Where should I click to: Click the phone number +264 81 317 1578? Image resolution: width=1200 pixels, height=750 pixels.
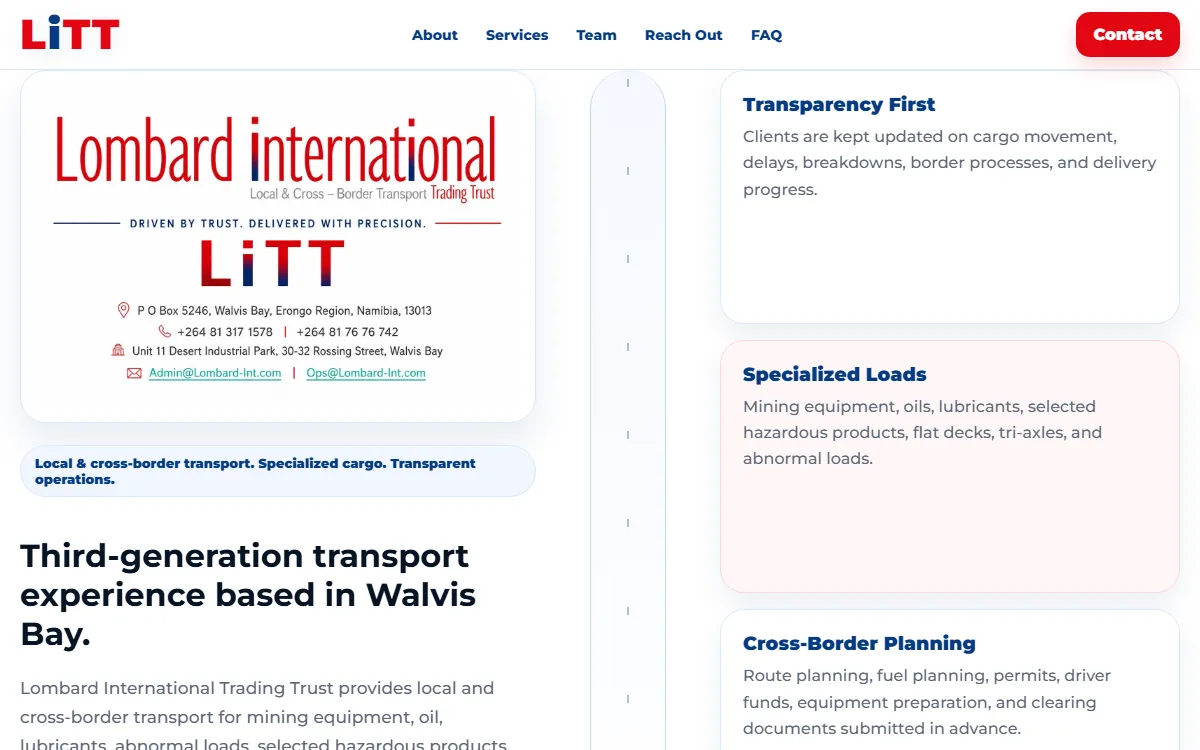point(225,332)
